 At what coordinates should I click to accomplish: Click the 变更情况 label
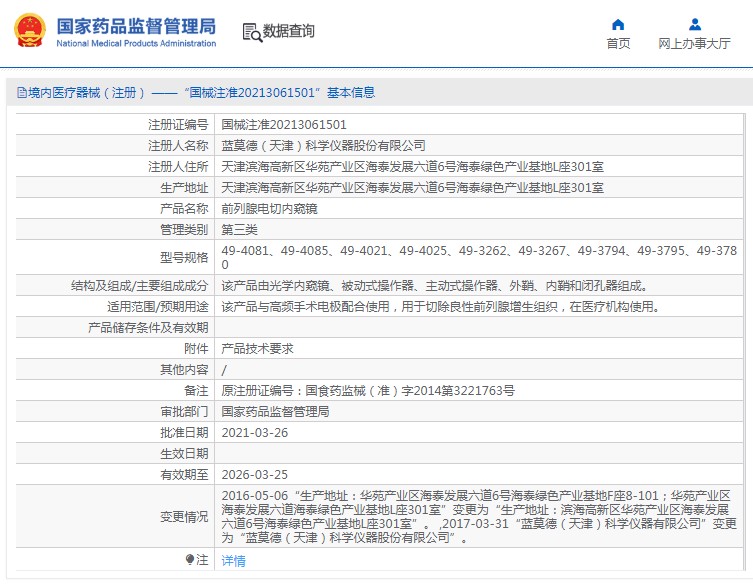(184, 517)
